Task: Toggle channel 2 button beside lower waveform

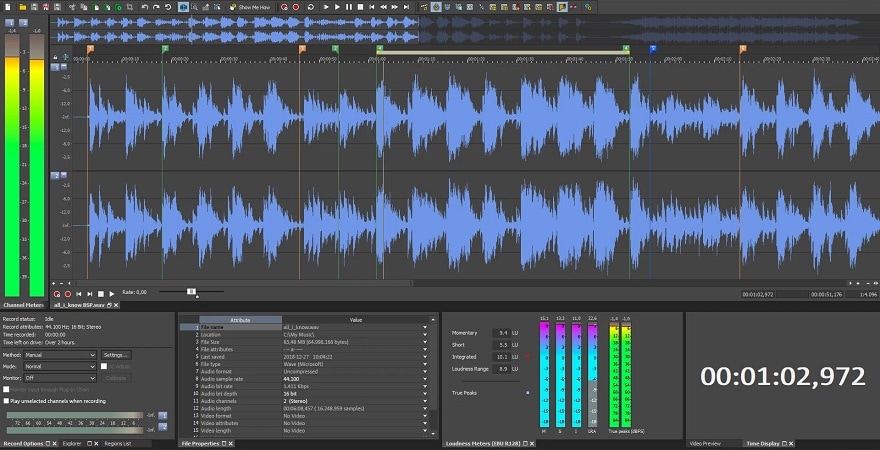Action: [55, 176]
